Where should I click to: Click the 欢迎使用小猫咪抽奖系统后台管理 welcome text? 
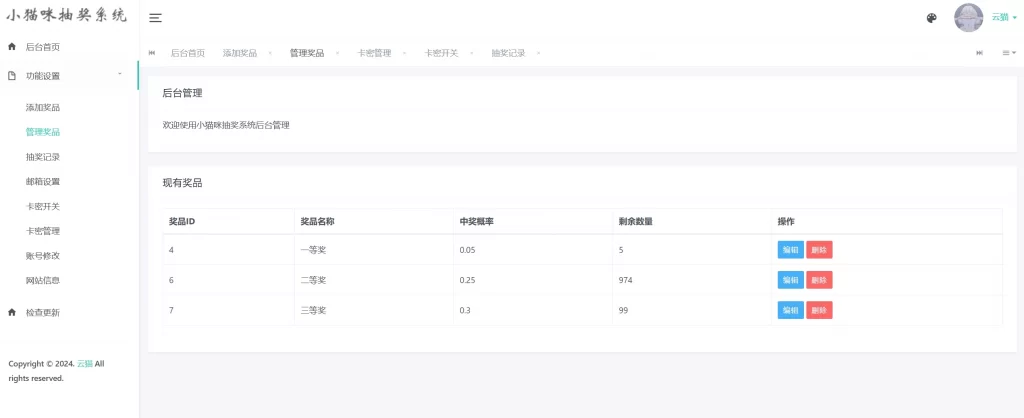point(226,125)
